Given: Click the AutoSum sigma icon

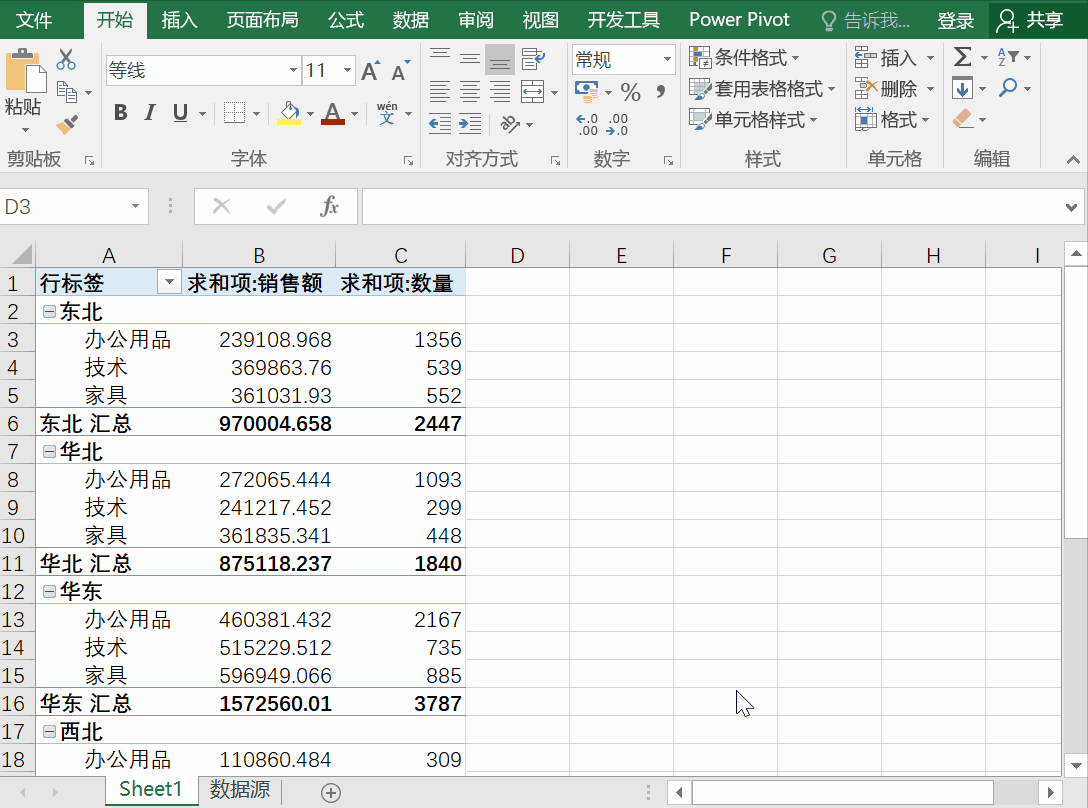Looking at the screenshot, I should tap(962, 57).
